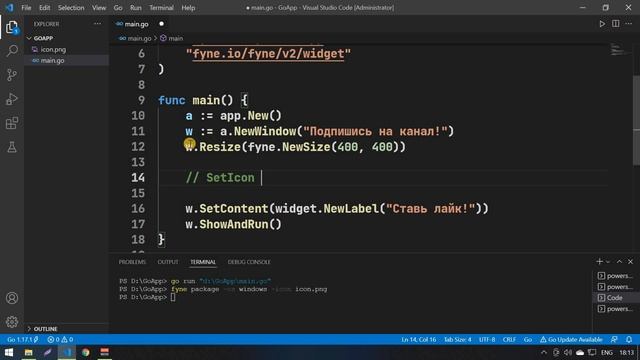Change Tab Size: 4 setting
This screenshot has width=640, height=360.
tap(458, 340)
